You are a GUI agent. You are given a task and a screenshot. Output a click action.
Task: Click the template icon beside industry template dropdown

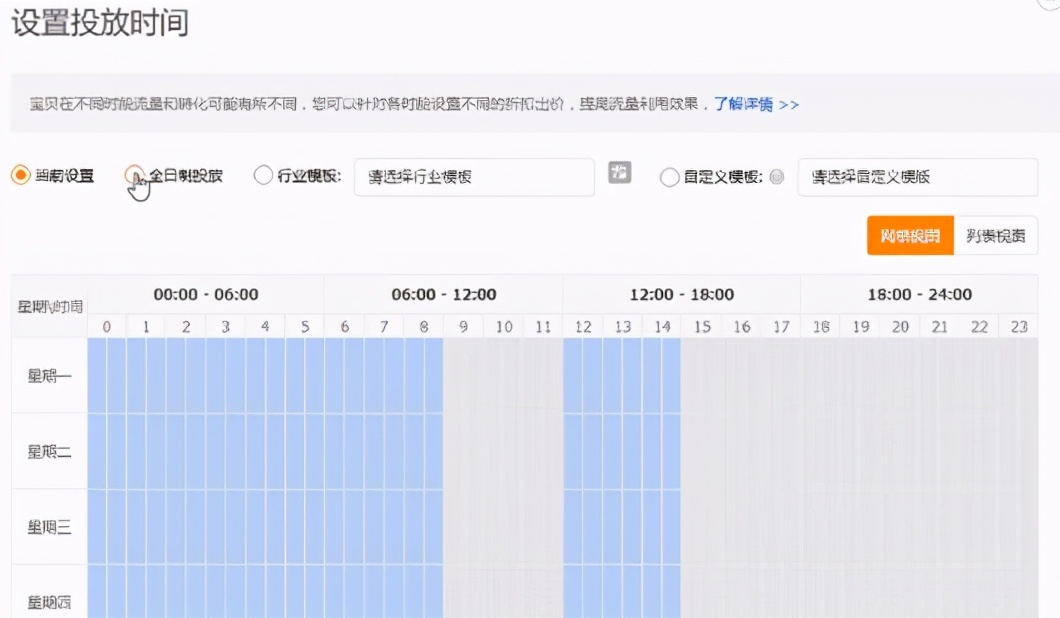click(620, 173)
